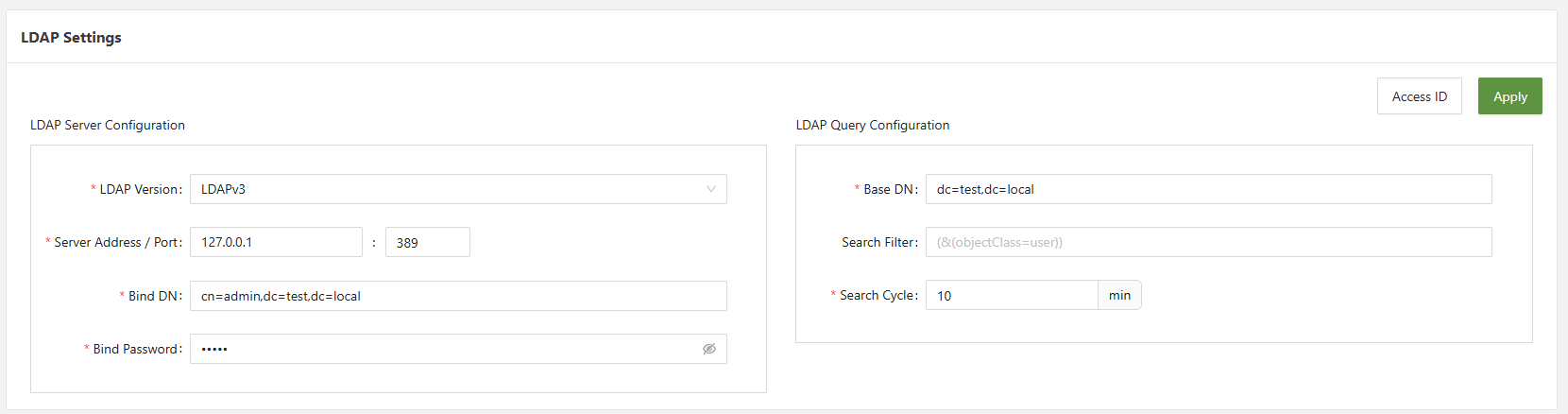
Task: Click the min unit next to Search Cycle
Action: point(1119,295)
